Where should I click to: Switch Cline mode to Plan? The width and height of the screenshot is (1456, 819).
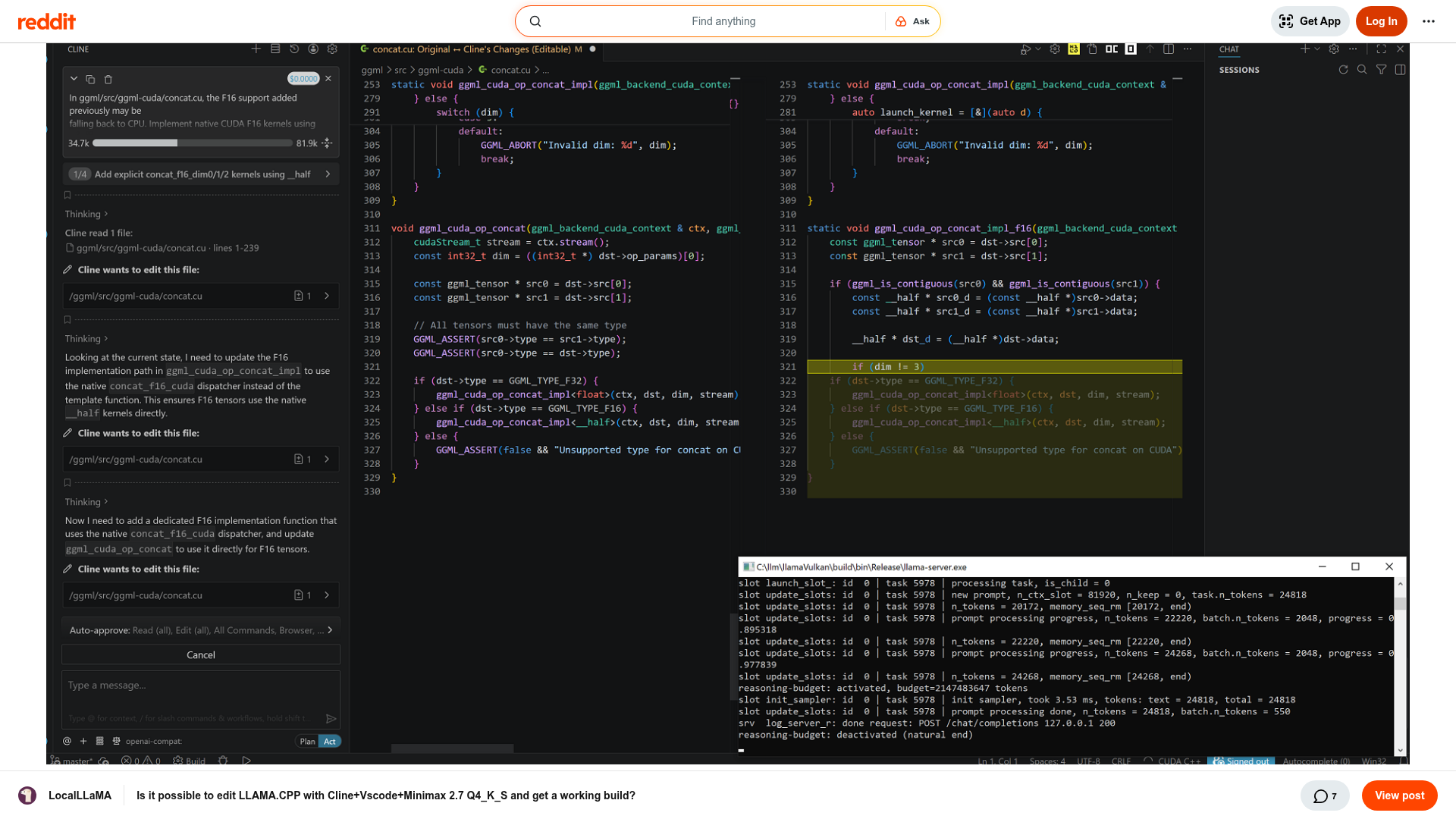click(307, 742)
